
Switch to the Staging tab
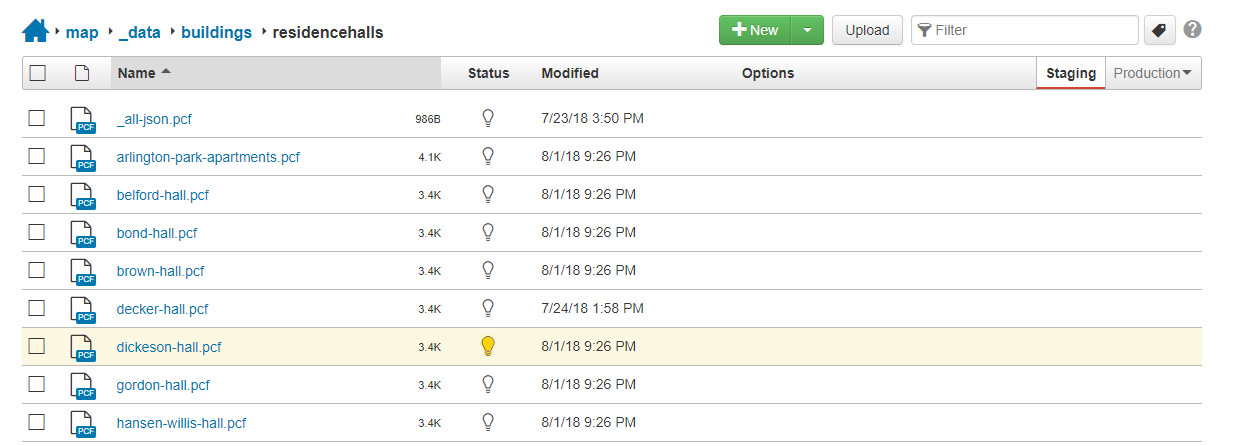tap(1071, 73)
